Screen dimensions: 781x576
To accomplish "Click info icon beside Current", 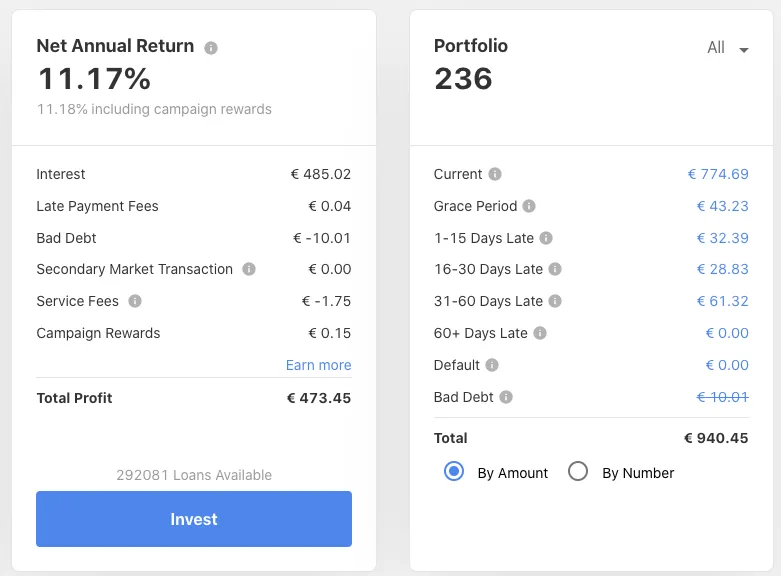I will click(495, 174).
